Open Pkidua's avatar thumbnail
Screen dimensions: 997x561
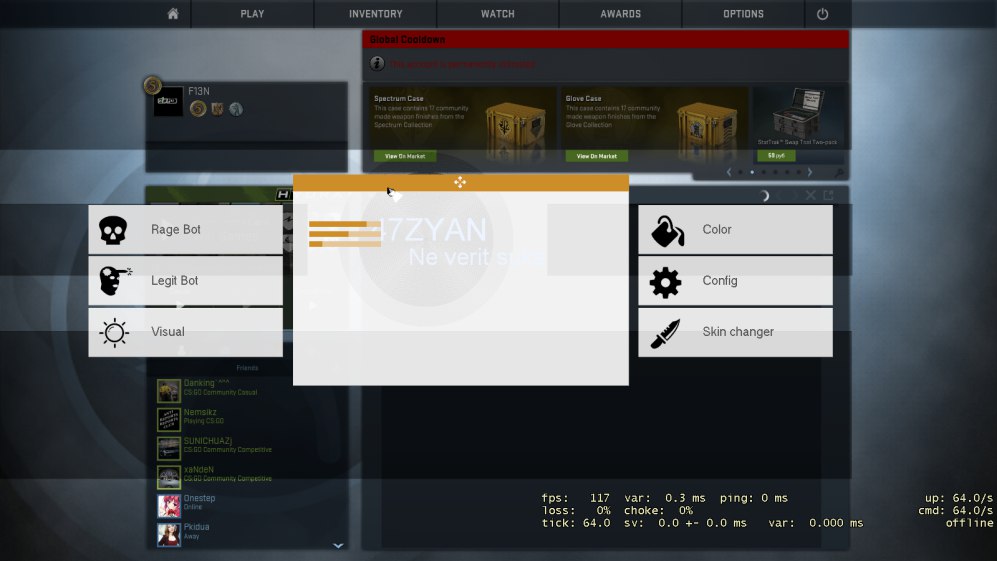coord(169,534)
